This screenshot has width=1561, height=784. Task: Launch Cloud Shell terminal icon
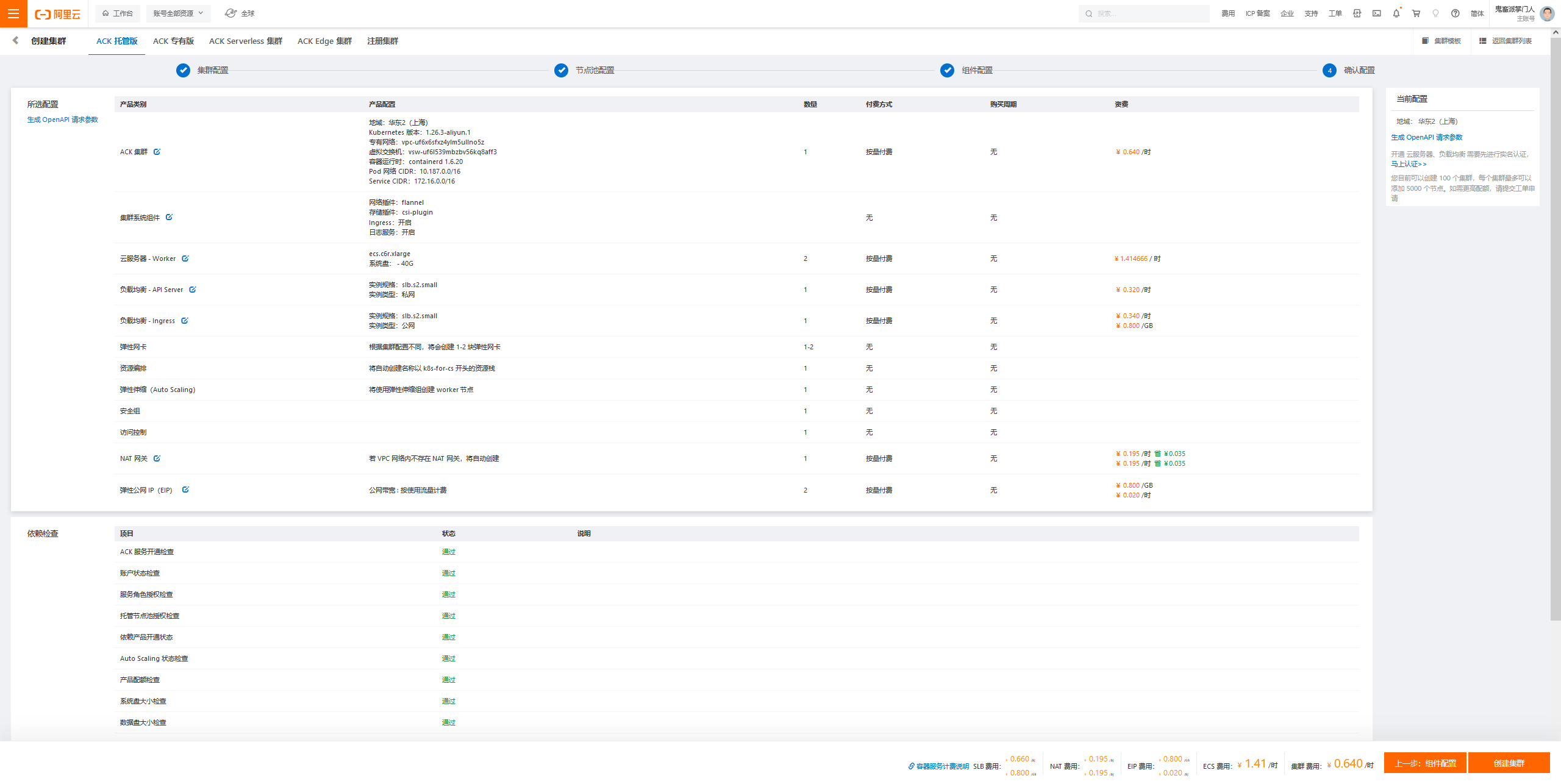[x=1377, y=13]
